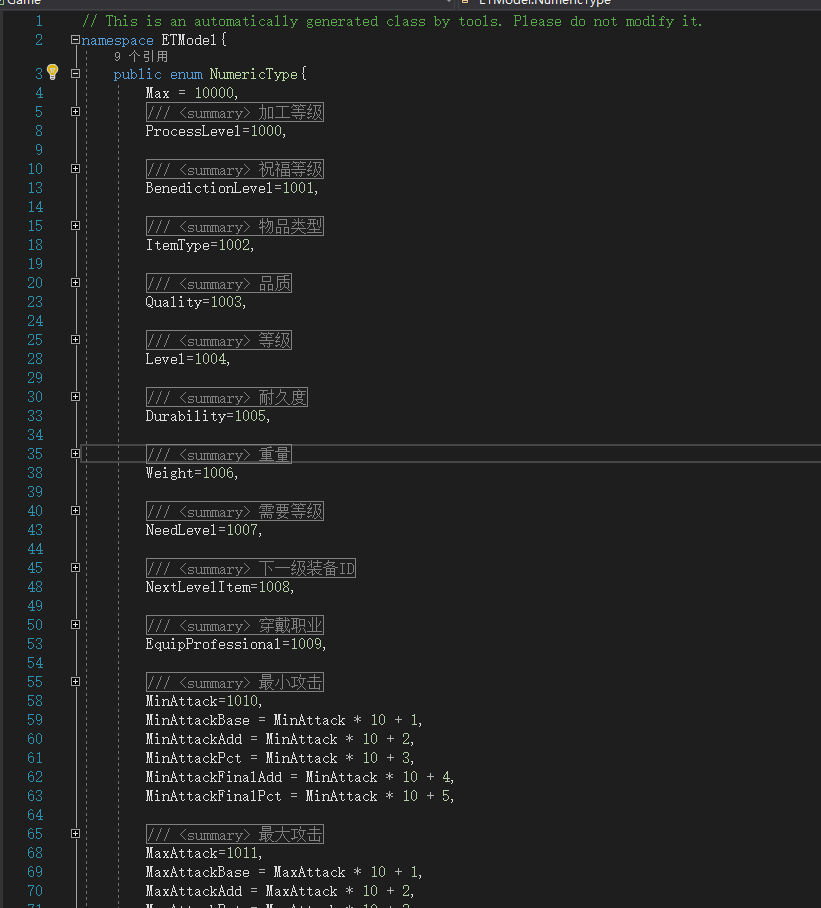
Task: Expand the 耐久度 summary comment
Action: coord(75,397)
